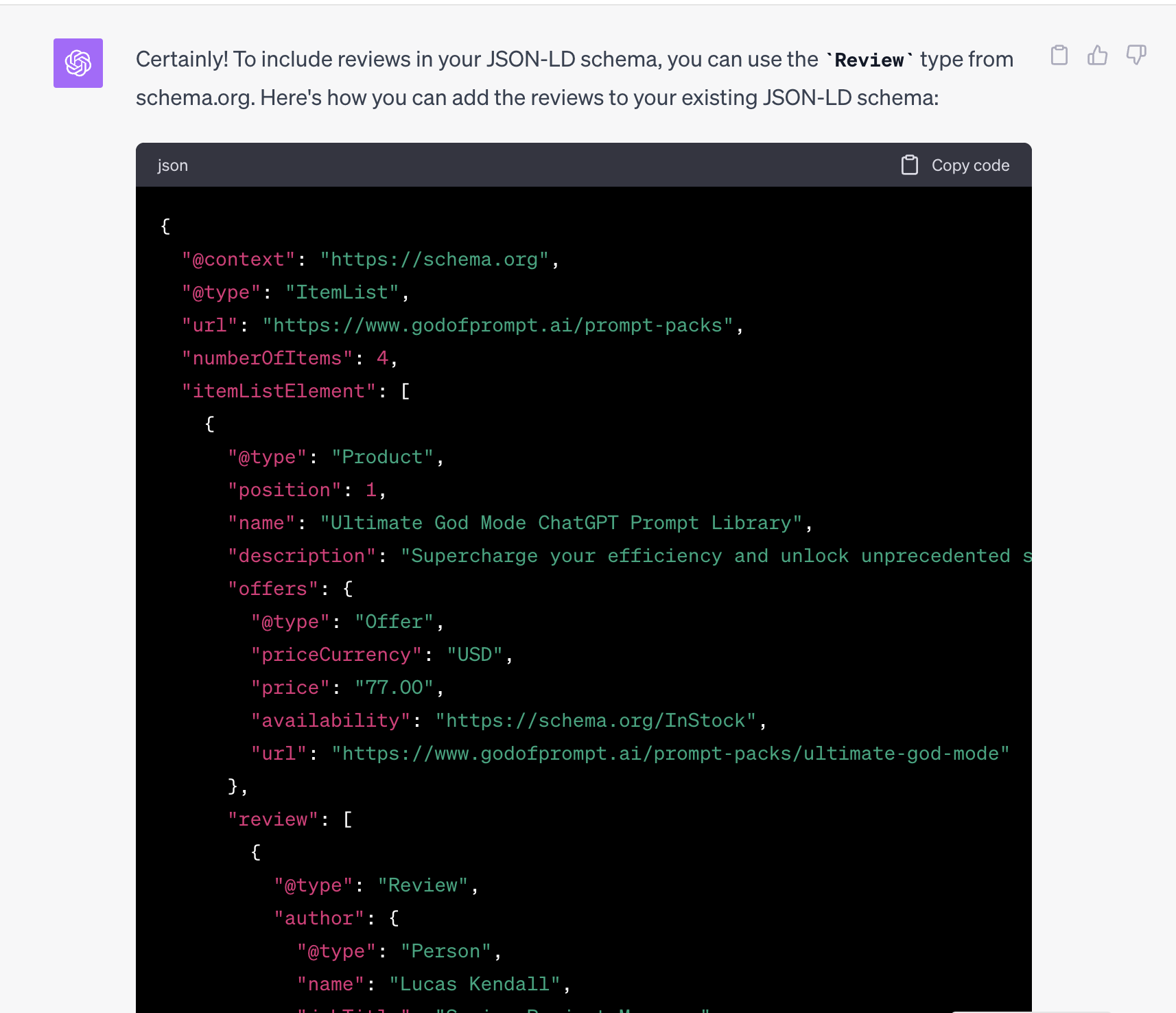
Task: Give the response a thumbs down
Action: tap(1136, 55)
